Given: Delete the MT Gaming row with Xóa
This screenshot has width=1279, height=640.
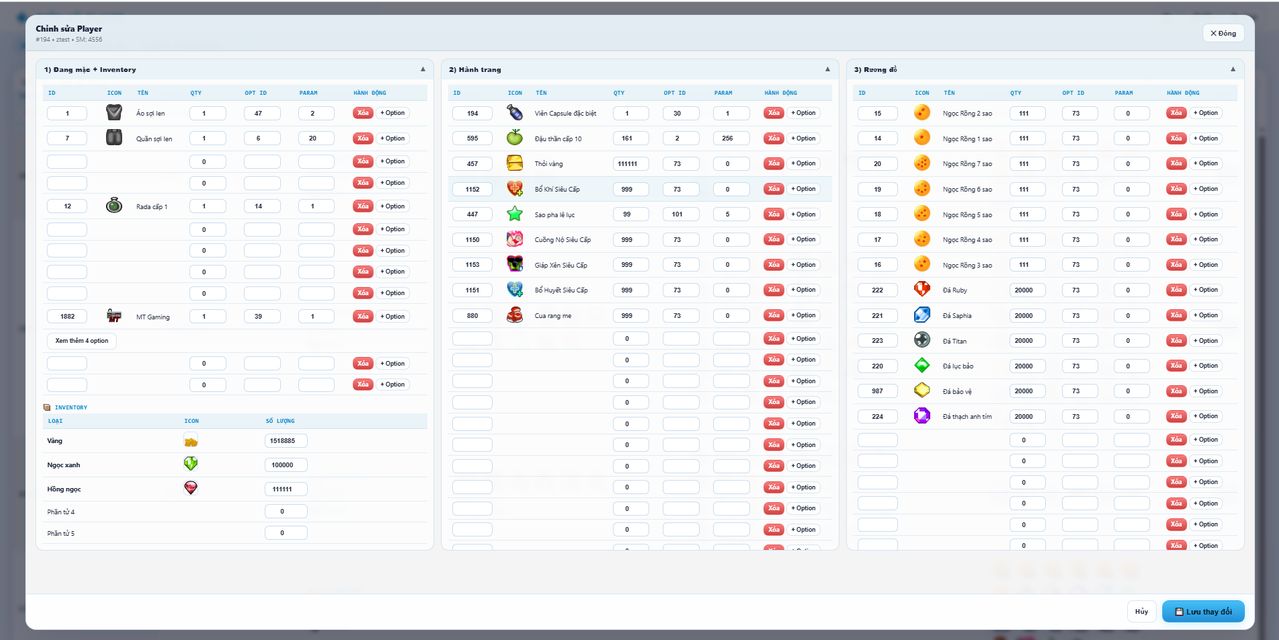Looking at the screenshot, I should pos(363,316).
